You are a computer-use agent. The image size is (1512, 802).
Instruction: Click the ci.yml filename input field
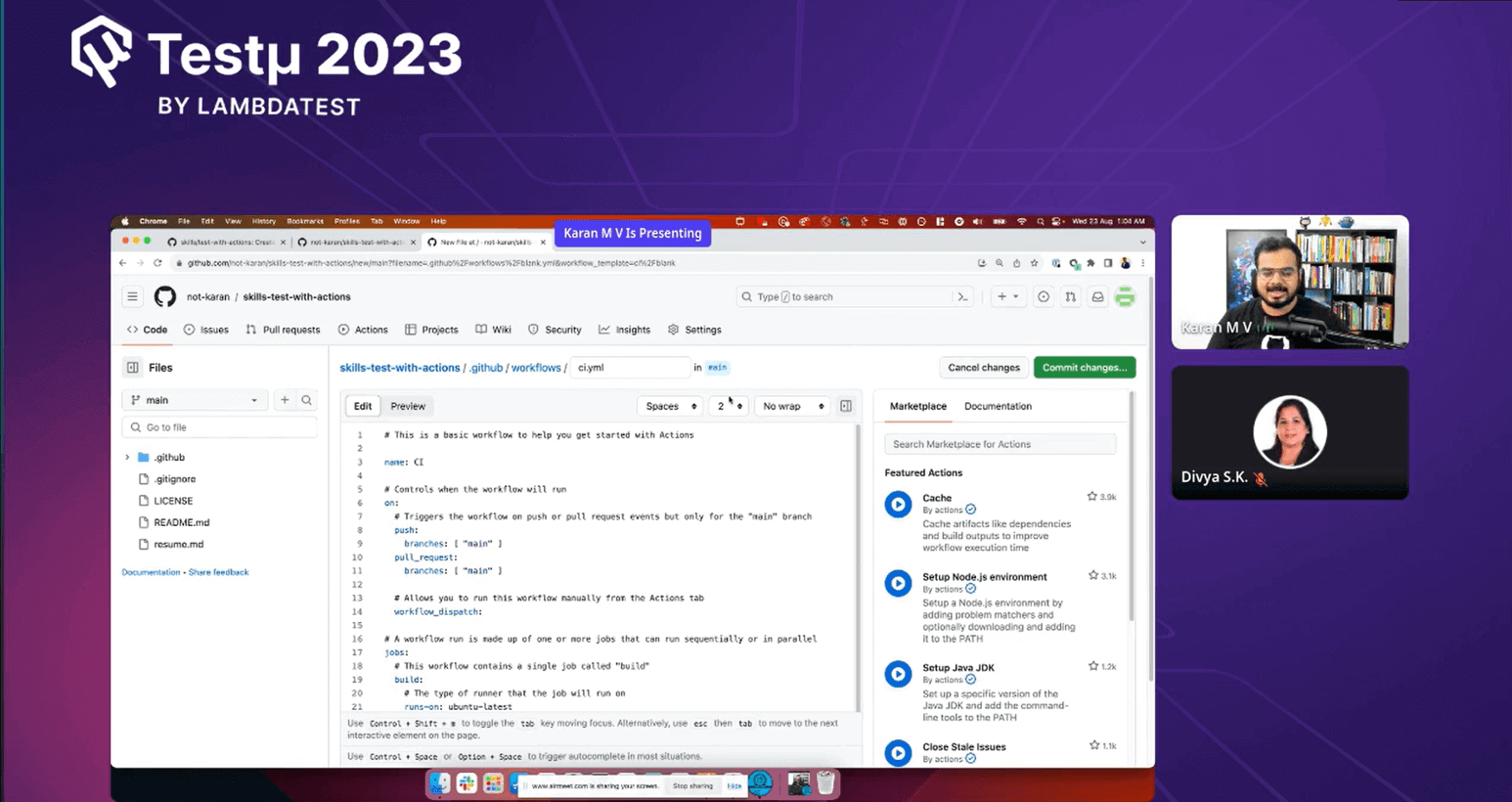click(x=630, y=367)
